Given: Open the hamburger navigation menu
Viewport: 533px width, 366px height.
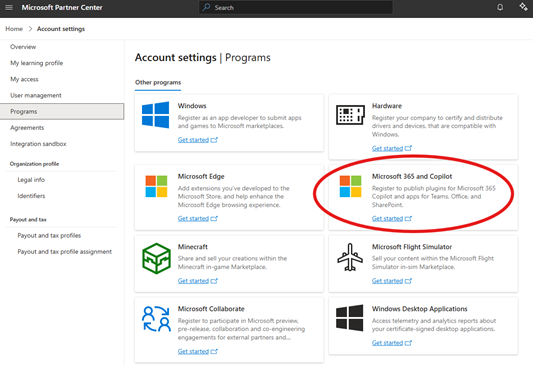Looking at the screenshot, I should click(x=9, y=7).
